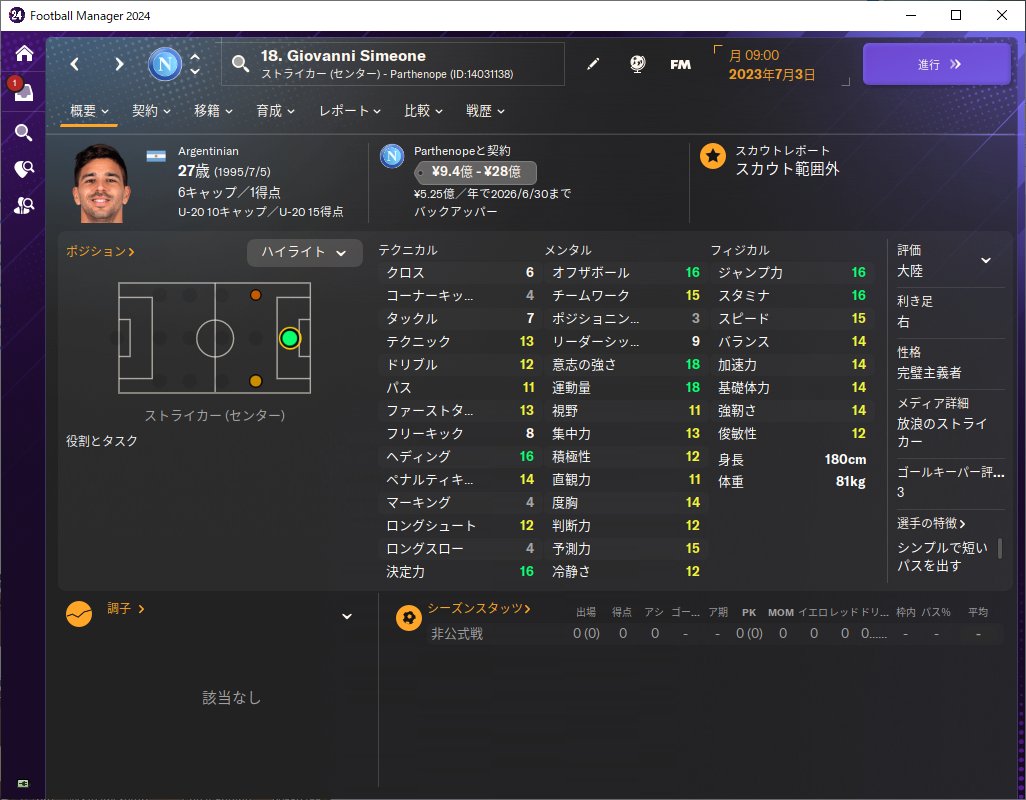This screenshot has width=1026, height=800.
Task: Click the sidebar magnifier search icon
Action: click(x=24, y=133)
